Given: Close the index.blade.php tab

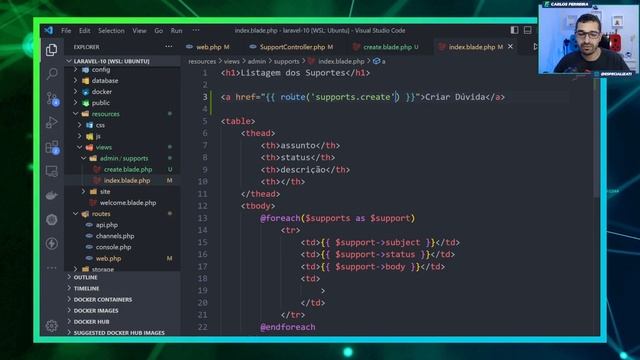Looking at the screenshot, I should tap(510, 47).
